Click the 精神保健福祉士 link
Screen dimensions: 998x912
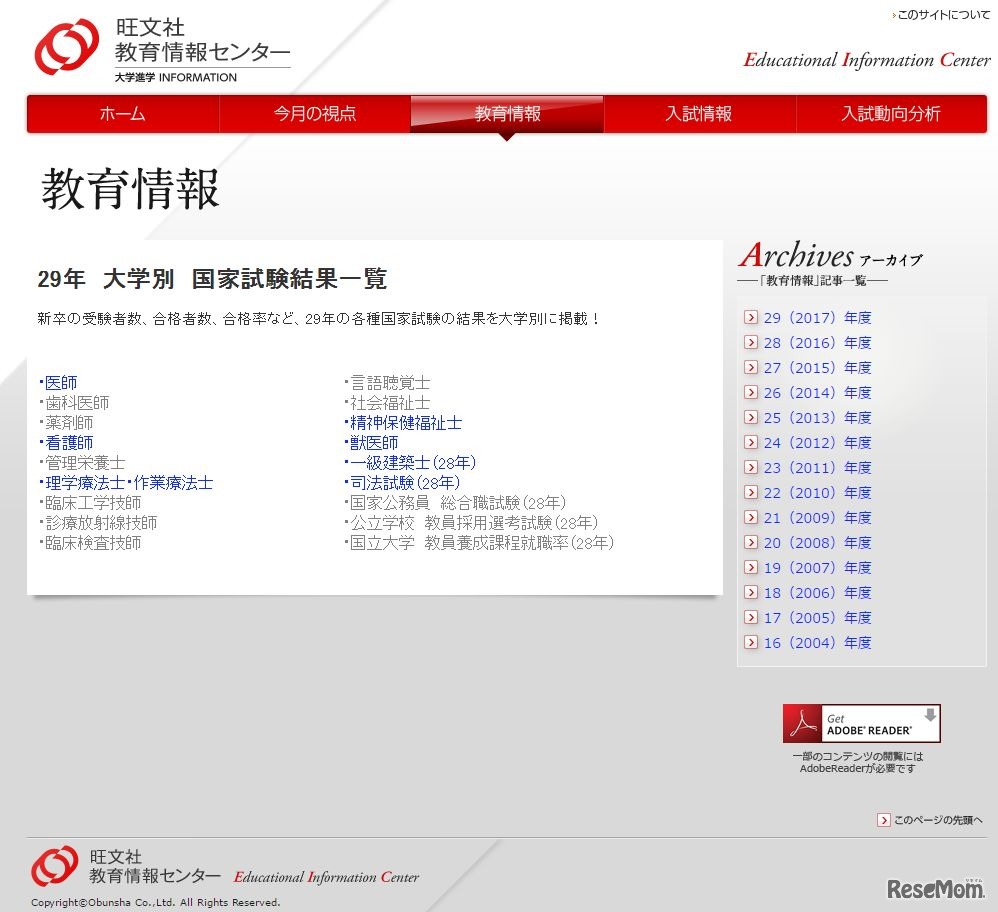point(405,422)
